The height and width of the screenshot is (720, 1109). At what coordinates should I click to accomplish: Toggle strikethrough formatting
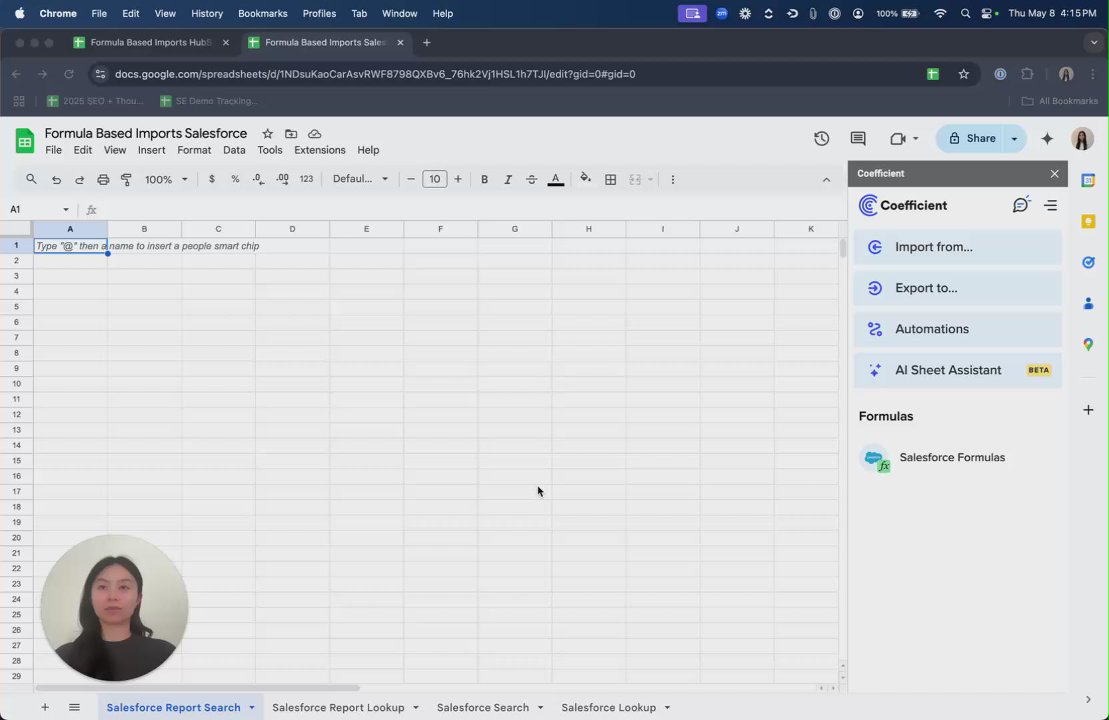pyautogui.click(x=531, y=180)
